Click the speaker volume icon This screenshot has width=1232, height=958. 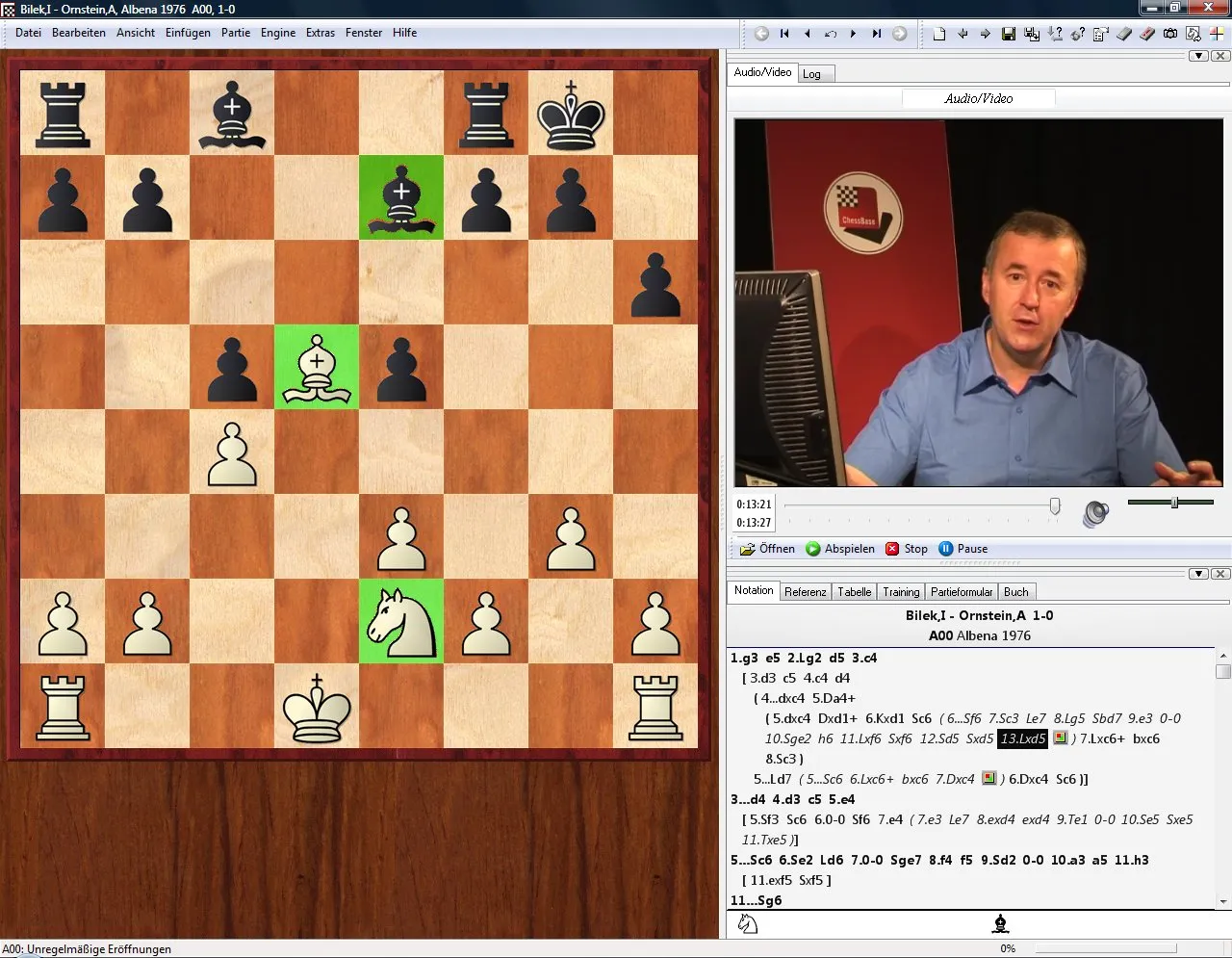[x=1095, y=513]
